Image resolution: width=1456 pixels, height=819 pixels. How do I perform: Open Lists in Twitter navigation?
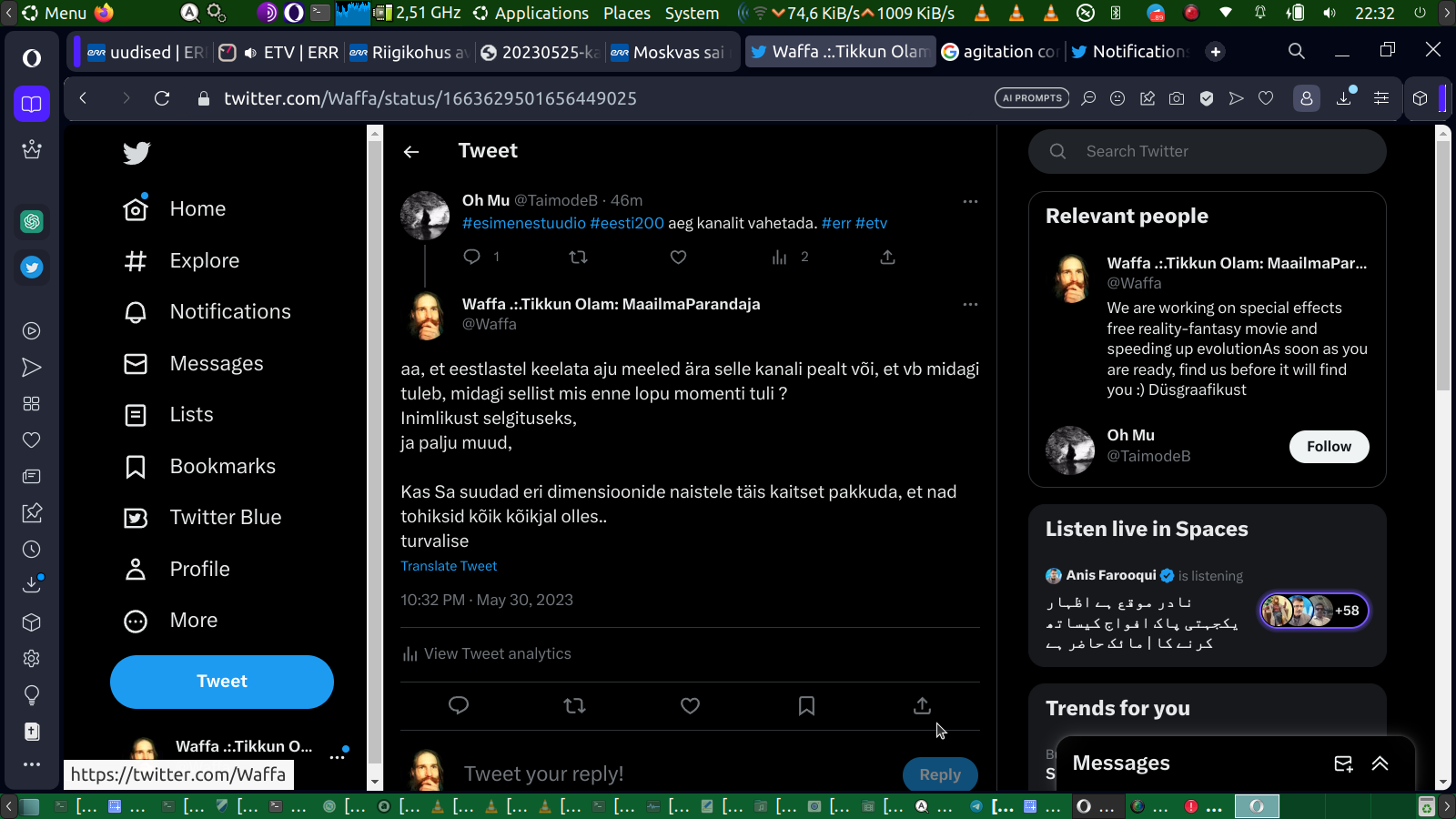click(168, 414)
